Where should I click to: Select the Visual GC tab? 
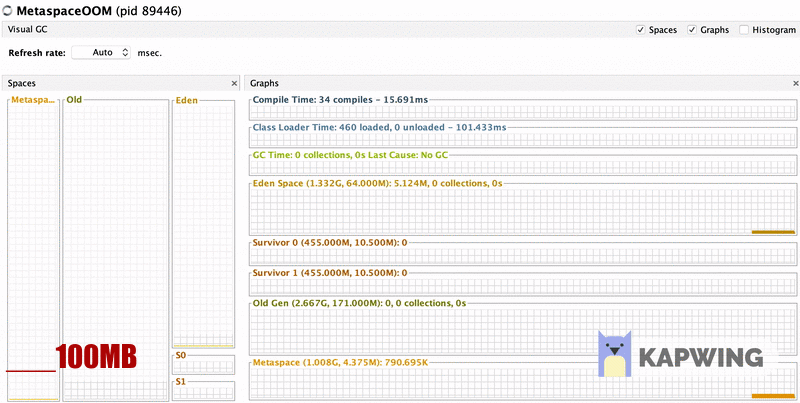pos(28,30)
